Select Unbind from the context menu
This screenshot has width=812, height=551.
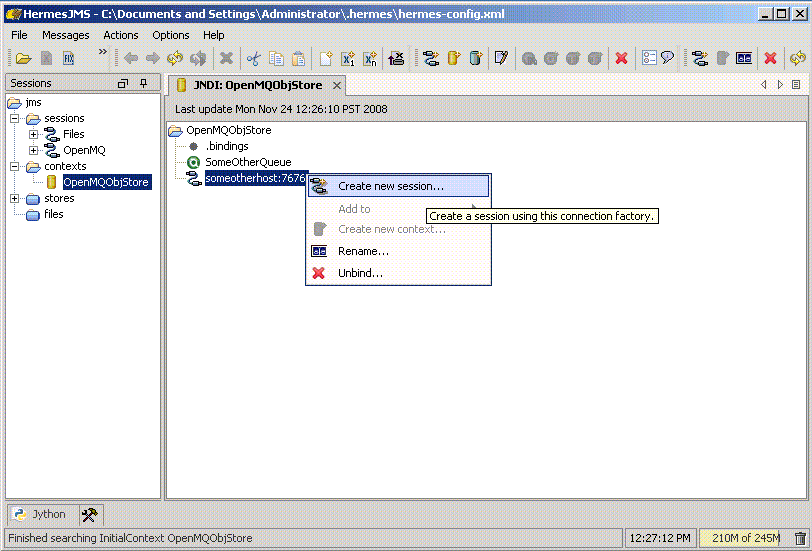tap(360, 273)
